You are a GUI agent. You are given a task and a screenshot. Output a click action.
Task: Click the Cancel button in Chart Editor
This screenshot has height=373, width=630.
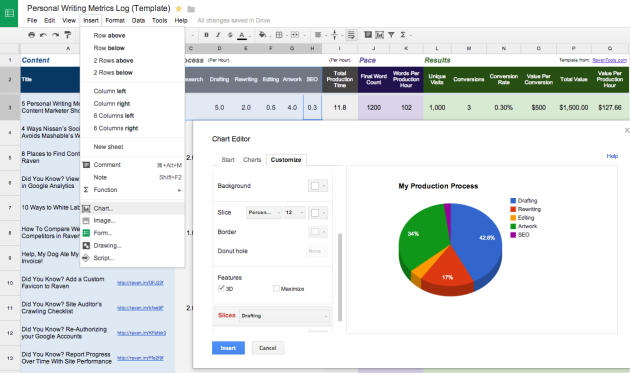click(268, 348)
